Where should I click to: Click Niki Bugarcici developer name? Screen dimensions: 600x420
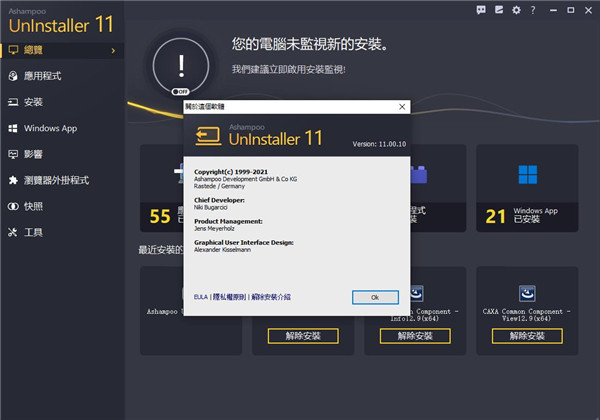coord(210,207)
